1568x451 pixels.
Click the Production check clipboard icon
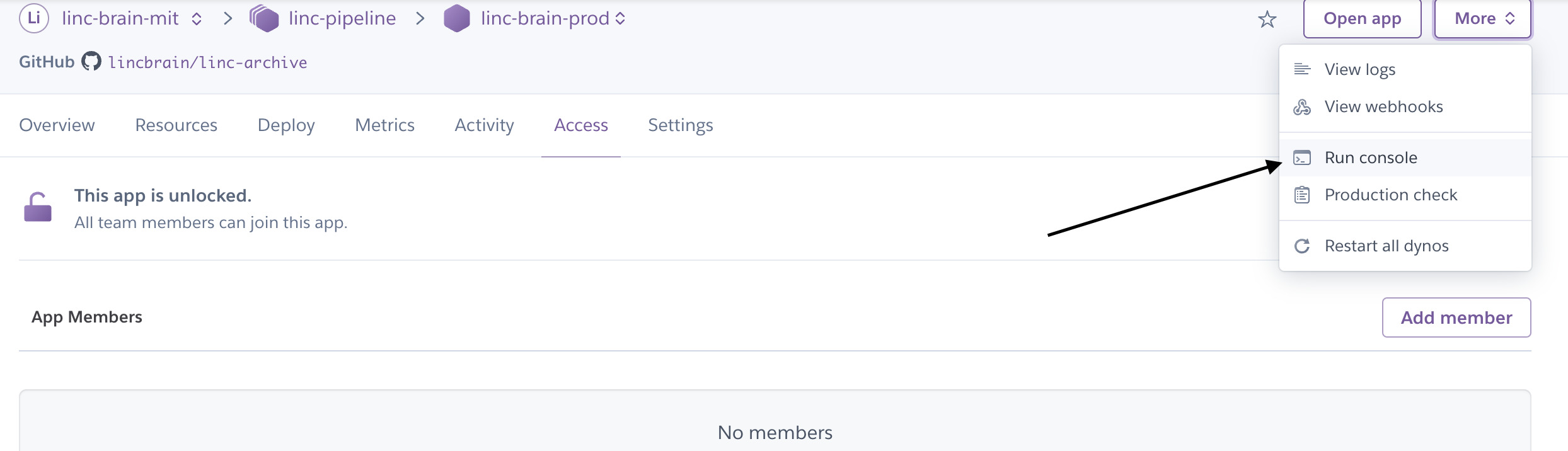tap(1301, 195)
